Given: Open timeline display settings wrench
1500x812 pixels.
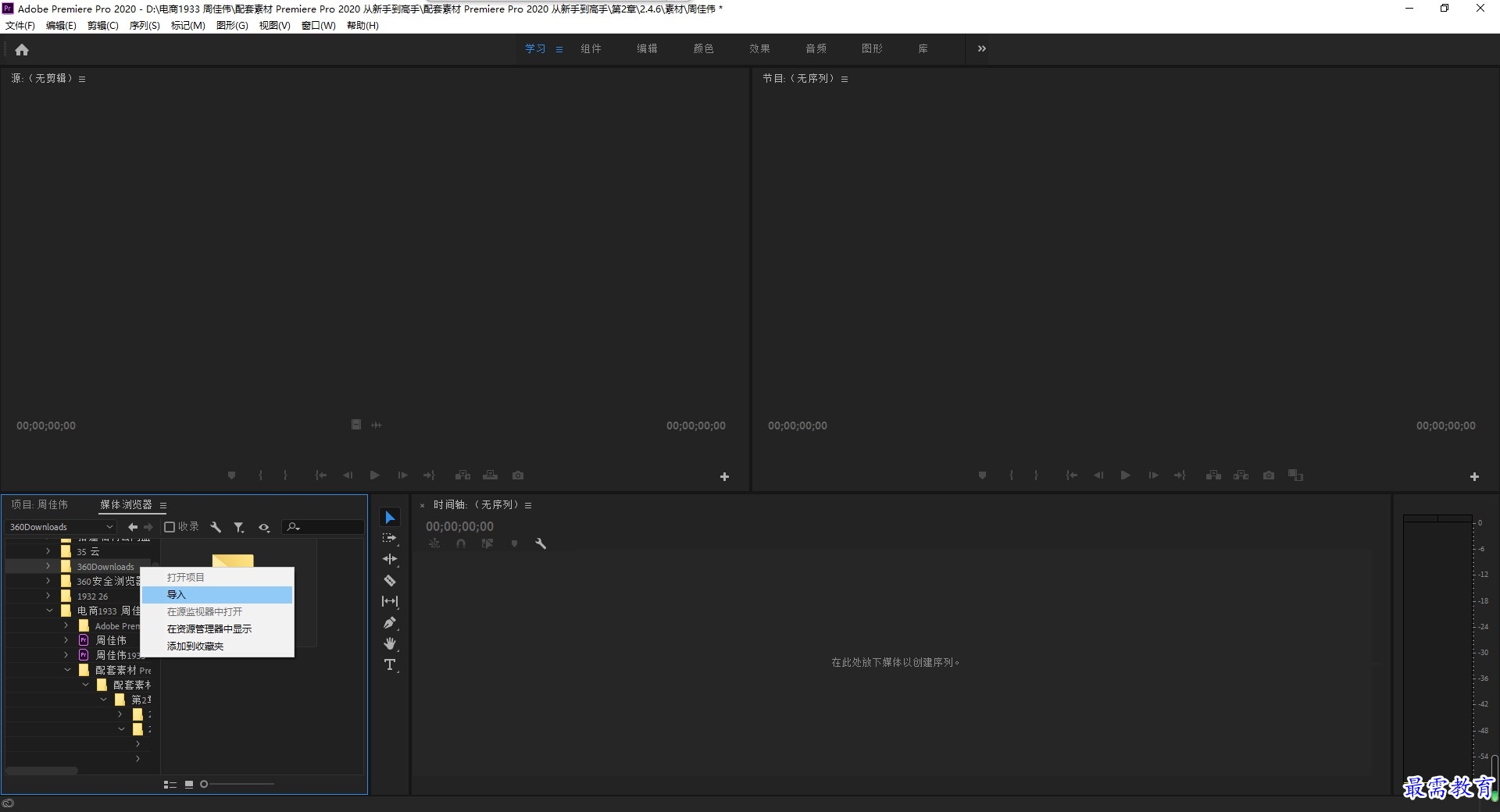Looking at the screenshot, I should [541, 543].
